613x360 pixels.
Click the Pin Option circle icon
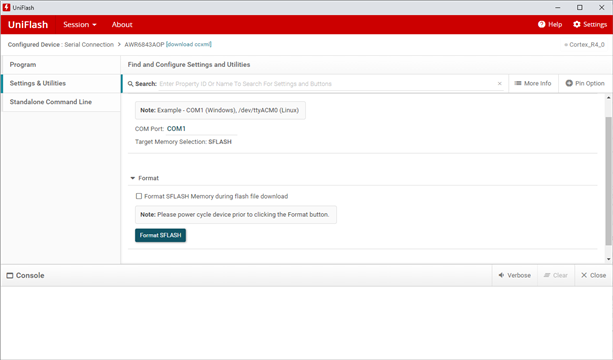tap(569, 83)
